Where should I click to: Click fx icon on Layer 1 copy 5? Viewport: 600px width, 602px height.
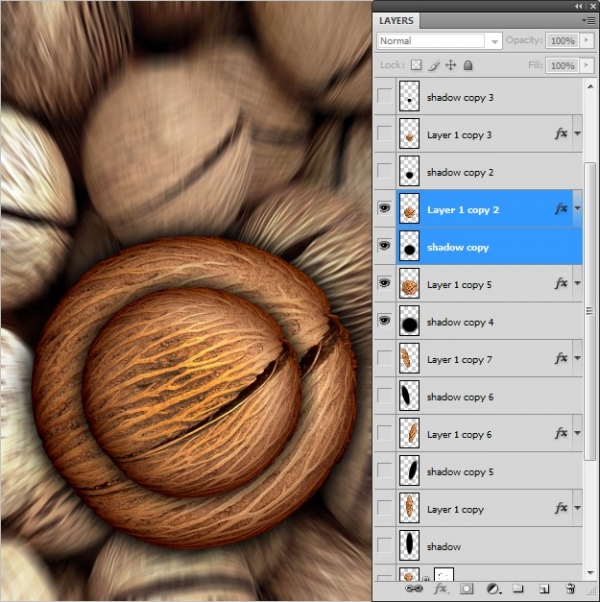click(x=561, y=283)
